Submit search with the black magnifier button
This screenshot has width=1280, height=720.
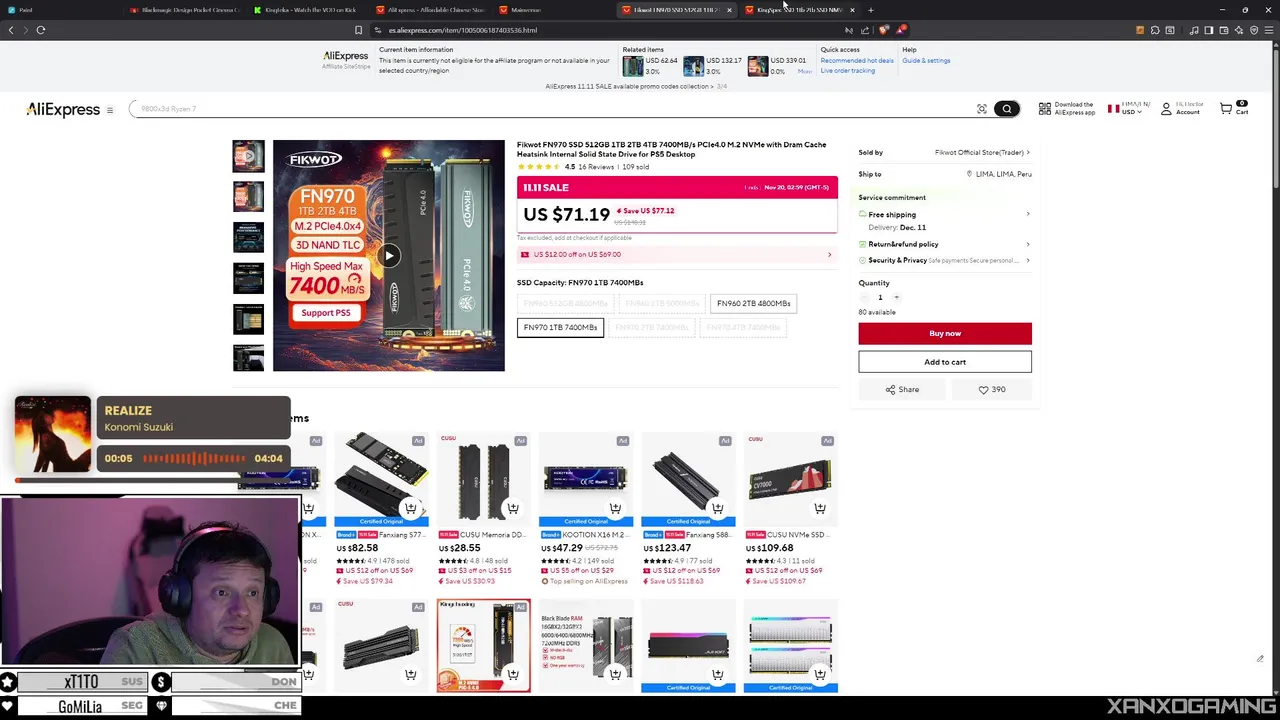[1007, 109]
